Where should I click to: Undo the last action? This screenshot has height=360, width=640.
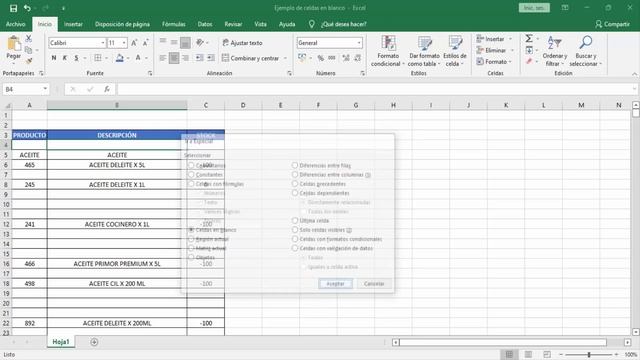(27, 8)
